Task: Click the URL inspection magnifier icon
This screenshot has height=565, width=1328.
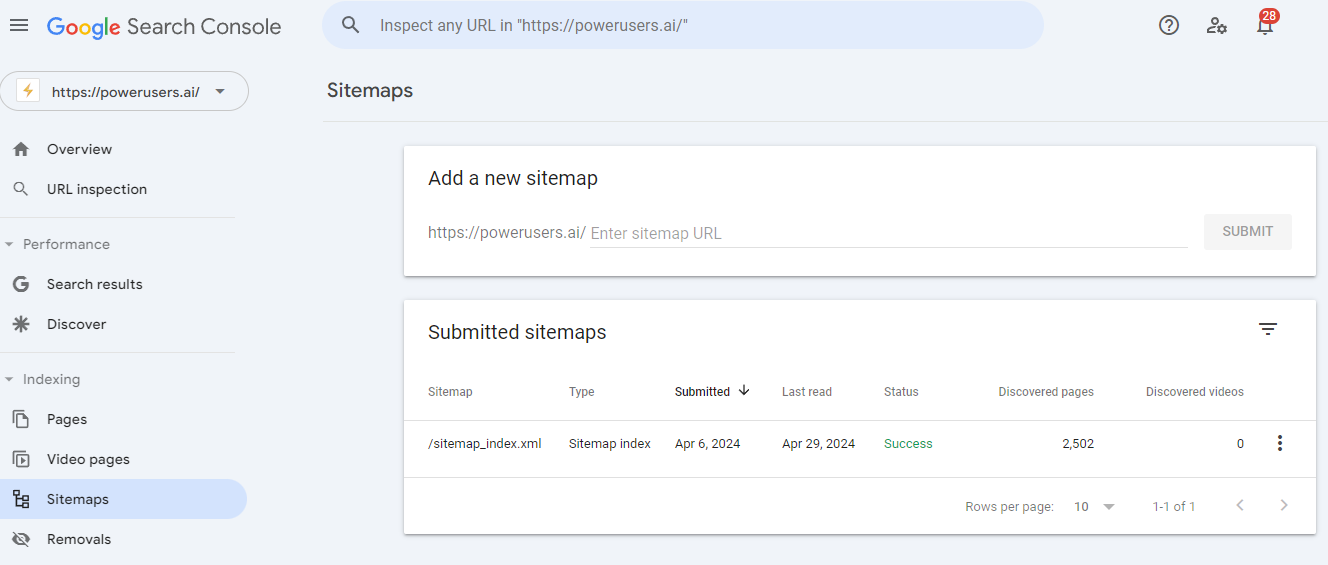Action: 21,189
